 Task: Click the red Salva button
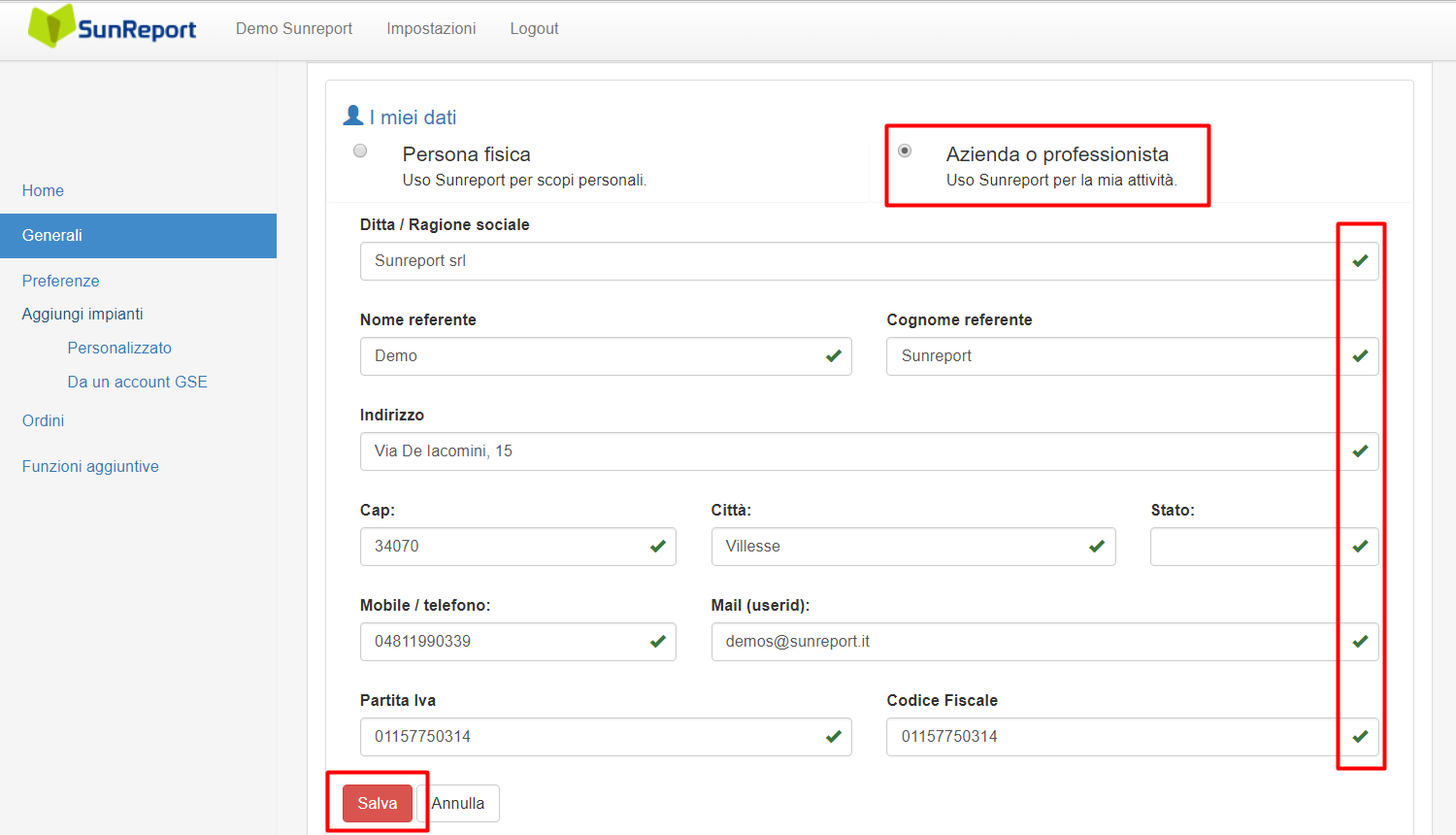(x=378, y=803)
